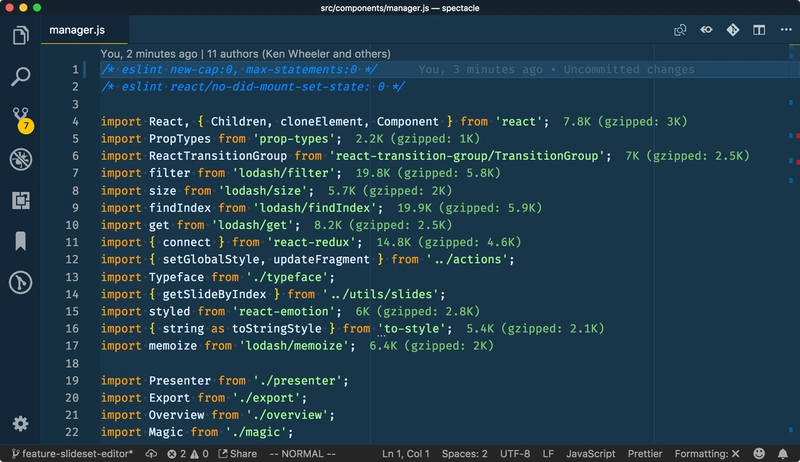Click 'ReactTransitionGroup' identifier on line 6
Image resolution: width=800 pixels, height=462 pixels.
point(218,156)
